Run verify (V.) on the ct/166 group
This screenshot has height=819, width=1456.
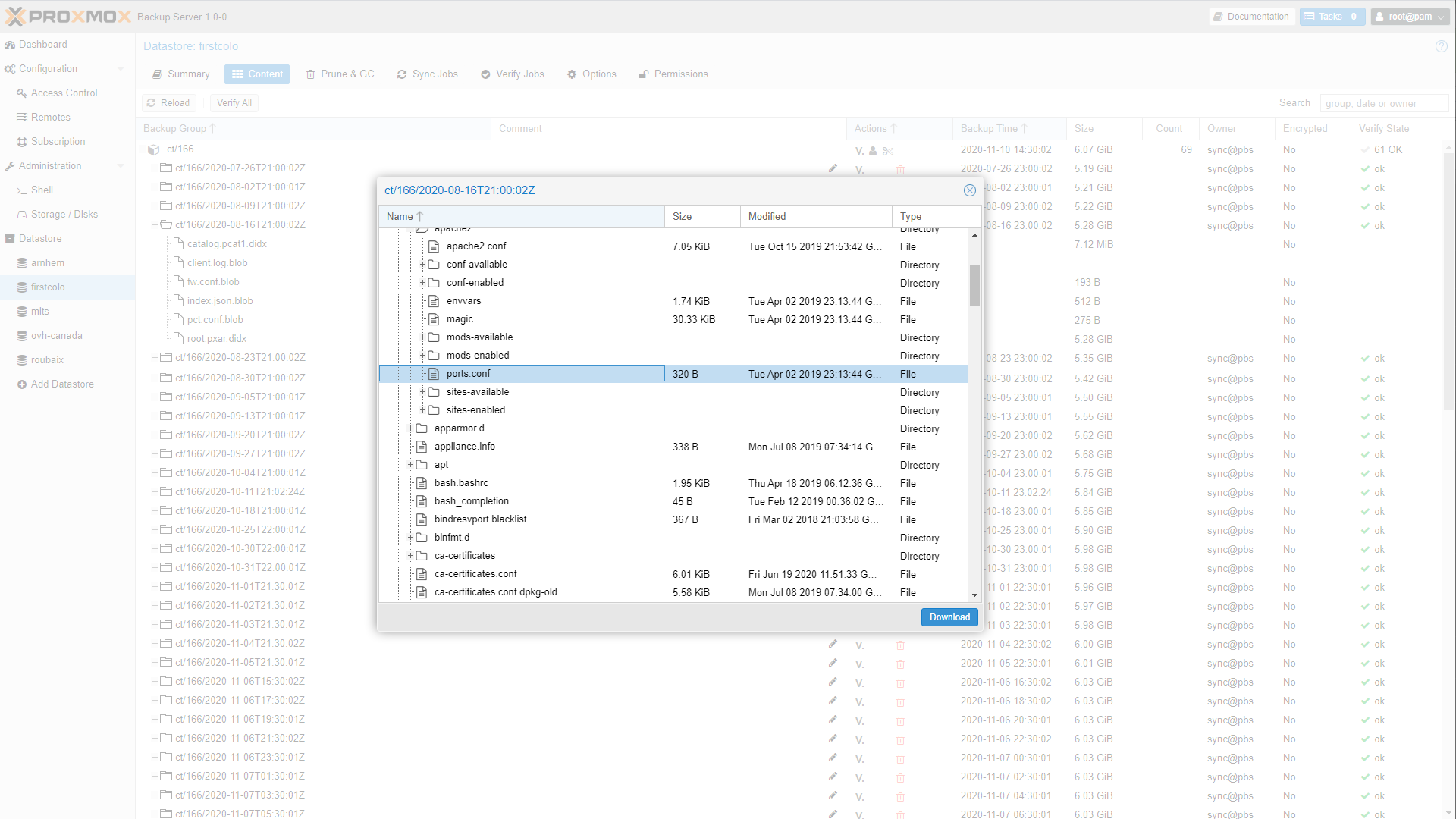point(860,150)
